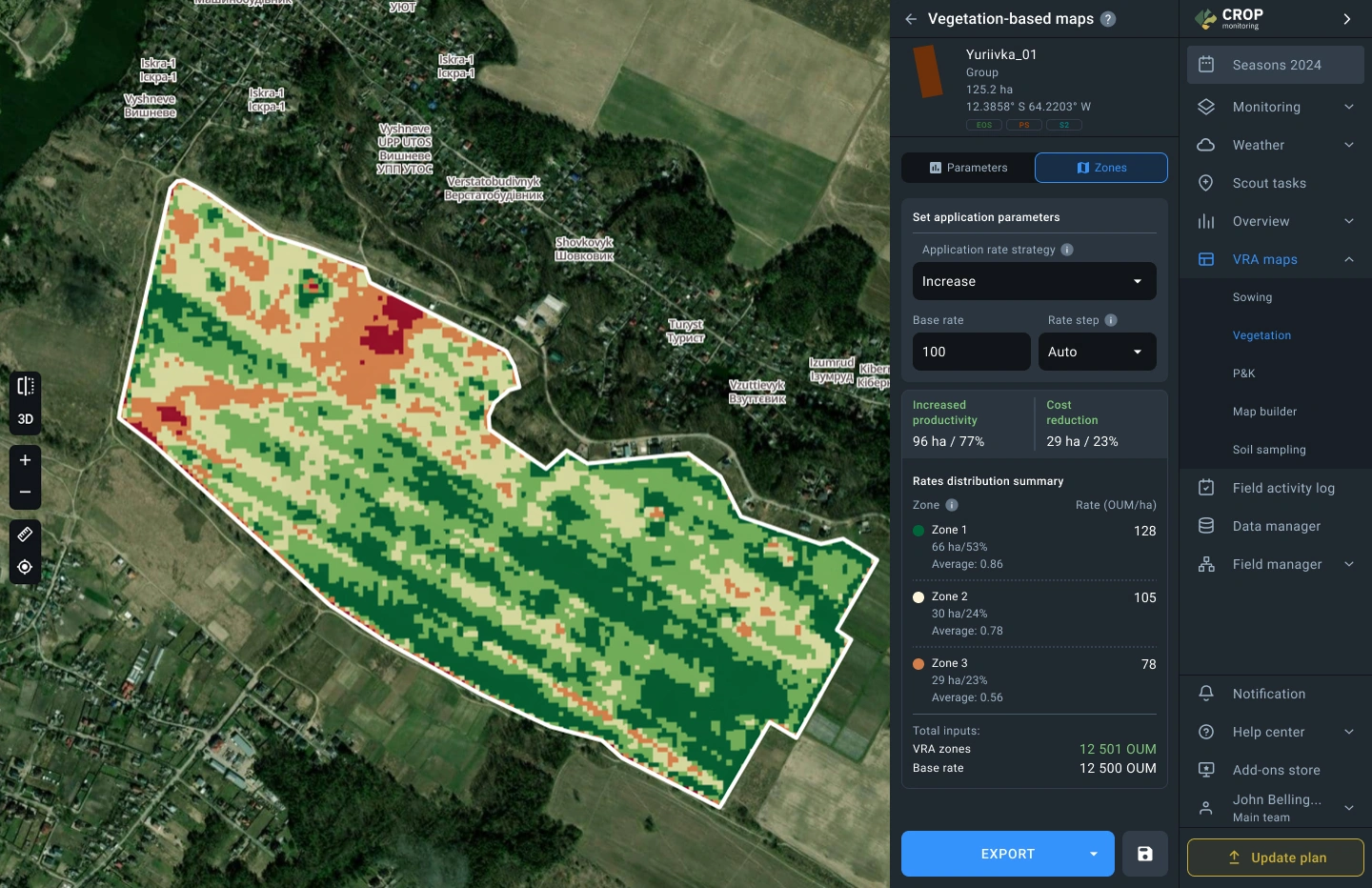Click the Update plan button
The height and width of the screenshot is (888, 1372).
(x=1276, y=858)
